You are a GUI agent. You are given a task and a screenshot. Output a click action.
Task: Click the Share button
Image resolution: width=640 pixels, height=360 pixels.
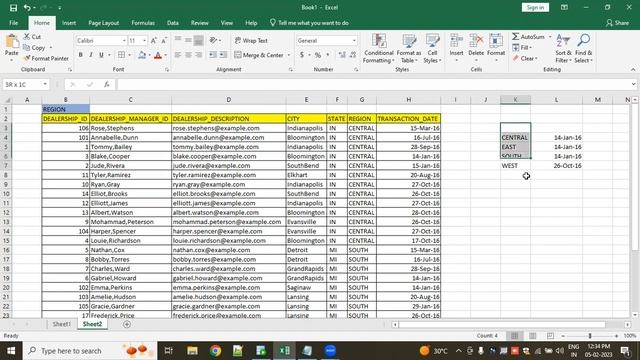click(x=617, y=23)
